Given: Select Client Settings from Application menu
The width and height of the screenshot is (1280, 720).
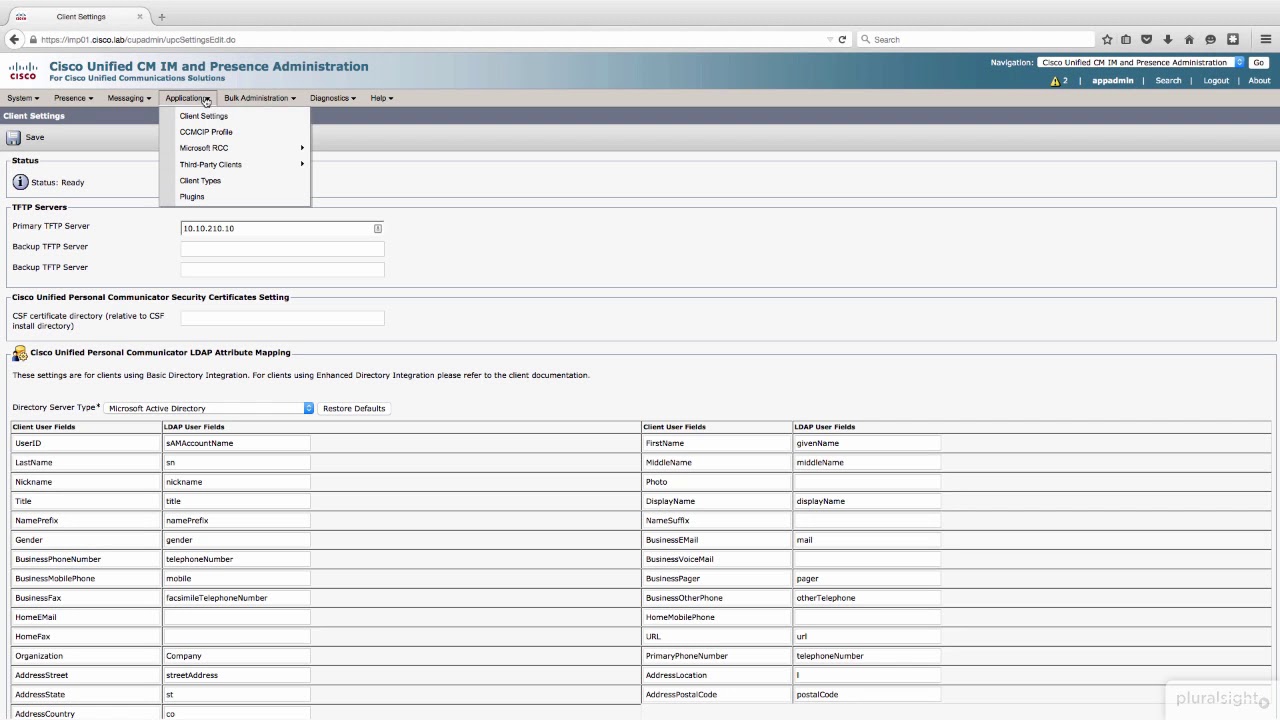Looking at the screenshot, I should click(204, 116).
